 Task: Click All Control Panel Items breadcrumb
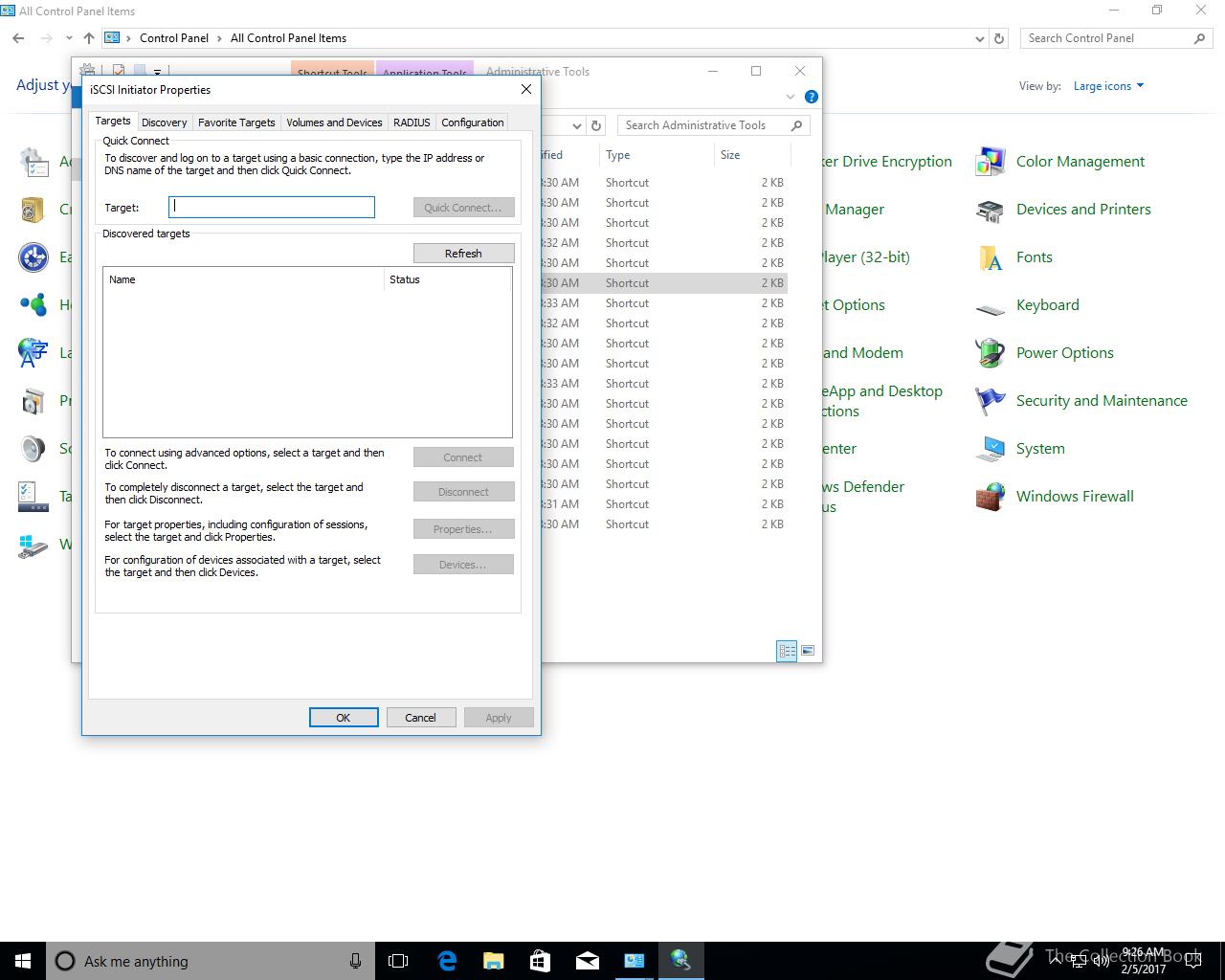[x=288, y=38]
